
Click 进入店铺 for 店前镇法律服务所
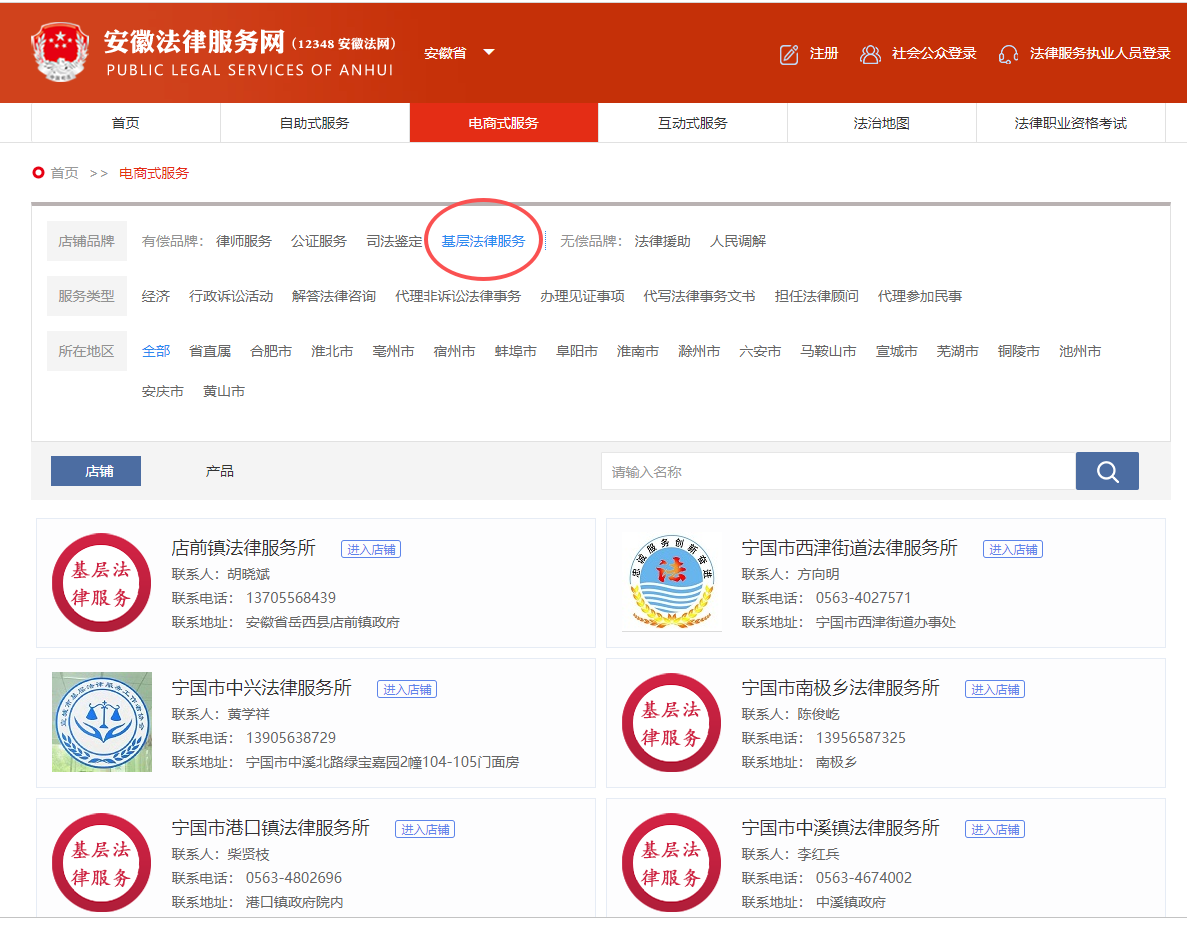tap(371, 549)
